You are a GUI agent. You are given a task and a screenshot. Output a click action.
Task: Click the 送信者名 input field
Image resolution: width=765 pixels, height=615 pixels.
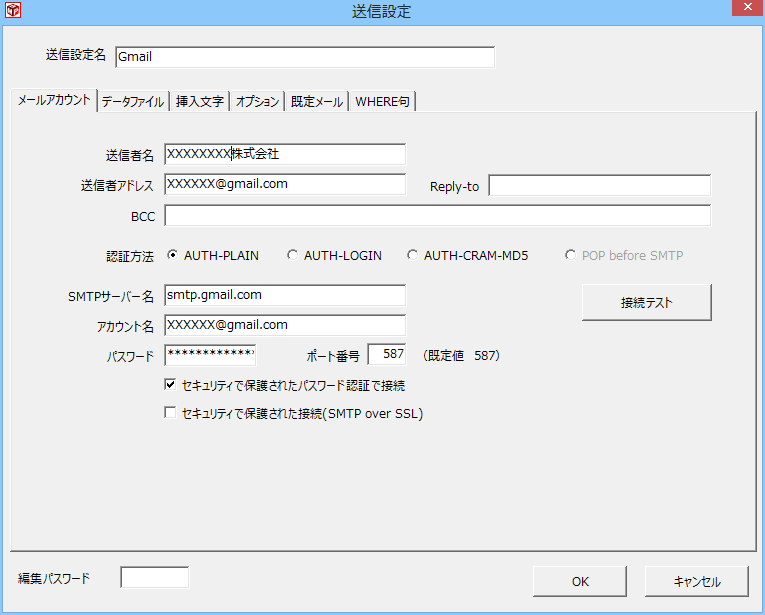pos(285,154)
